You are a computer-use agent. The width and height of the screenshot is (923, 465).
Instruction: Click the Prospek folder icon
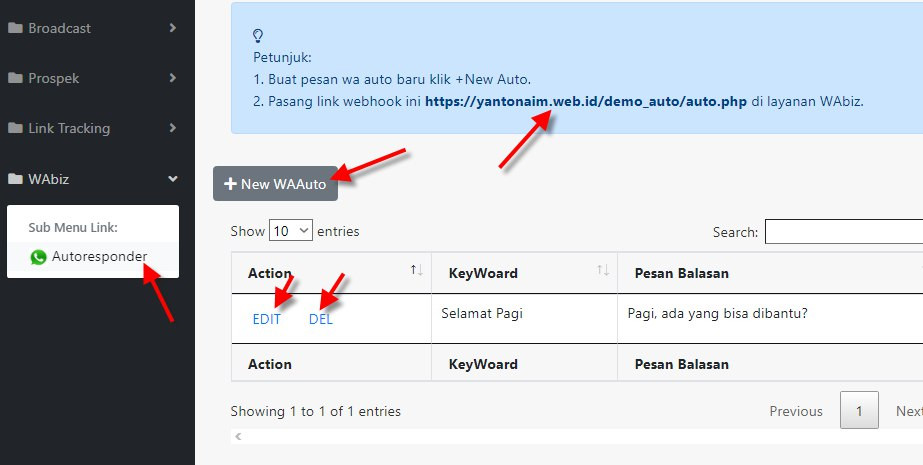pyautogui.click(x=15, y=78)
